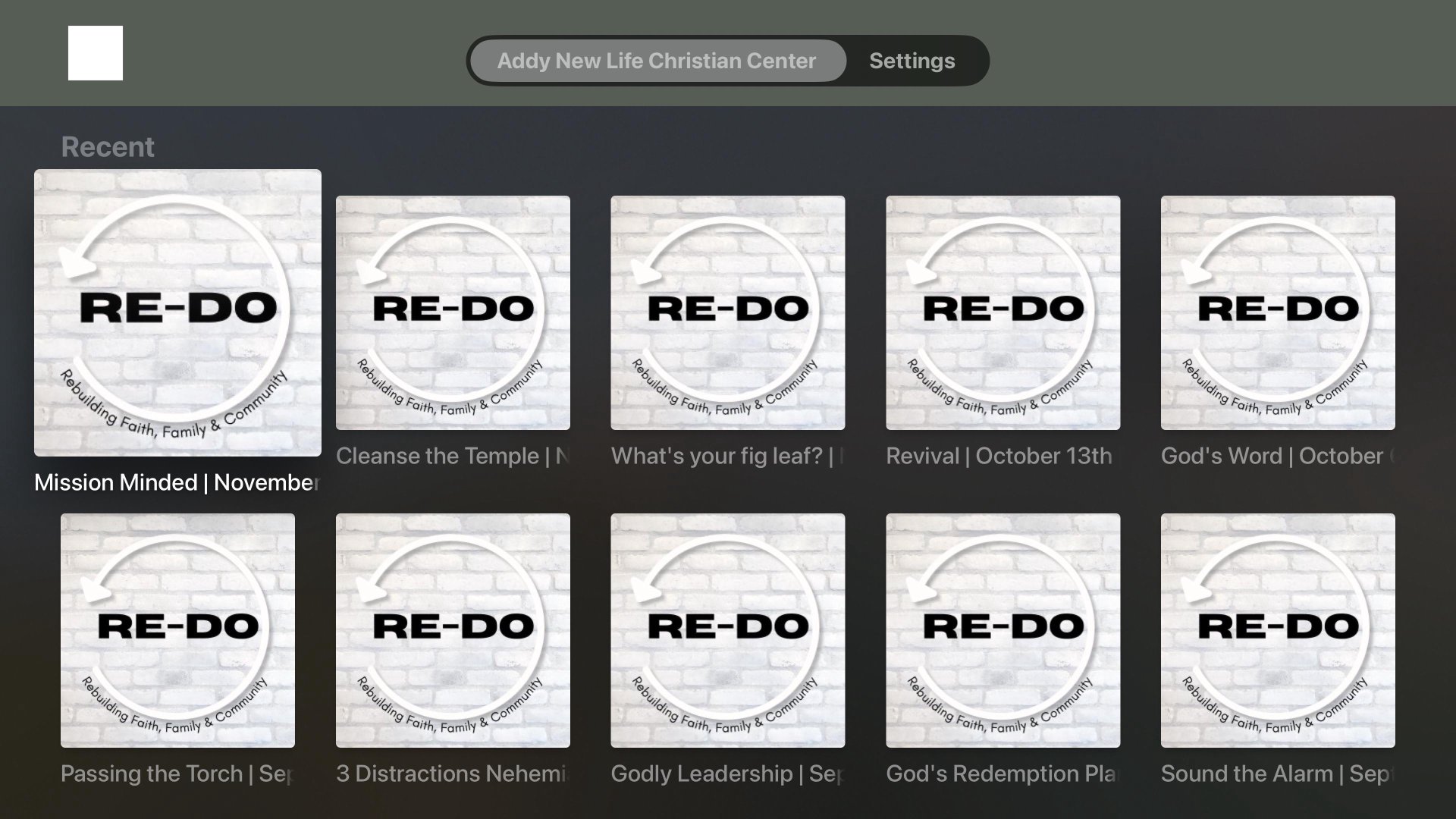Click the Mission Minded | November title
1456x819 pixels.
coord(177,482)
